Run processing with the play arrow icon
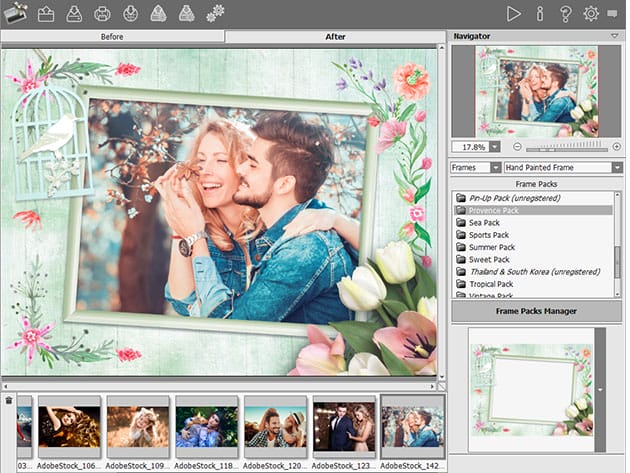Screen dimensions: 630x473 (x=513, y=14)
